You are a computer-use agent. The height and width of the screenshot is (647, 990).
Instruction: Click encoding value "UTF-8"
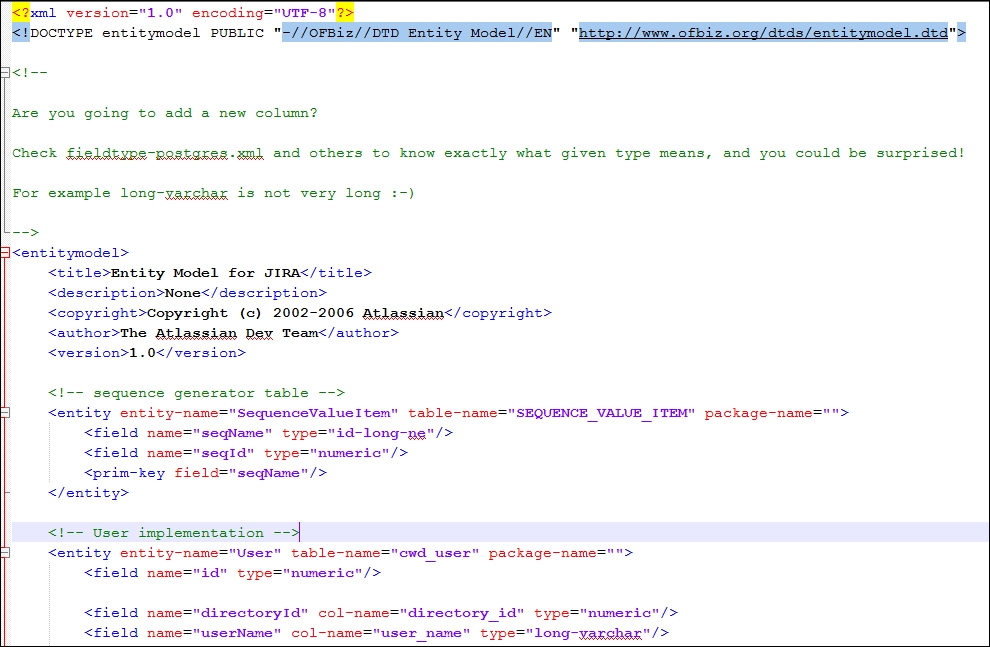click(304, 13)
